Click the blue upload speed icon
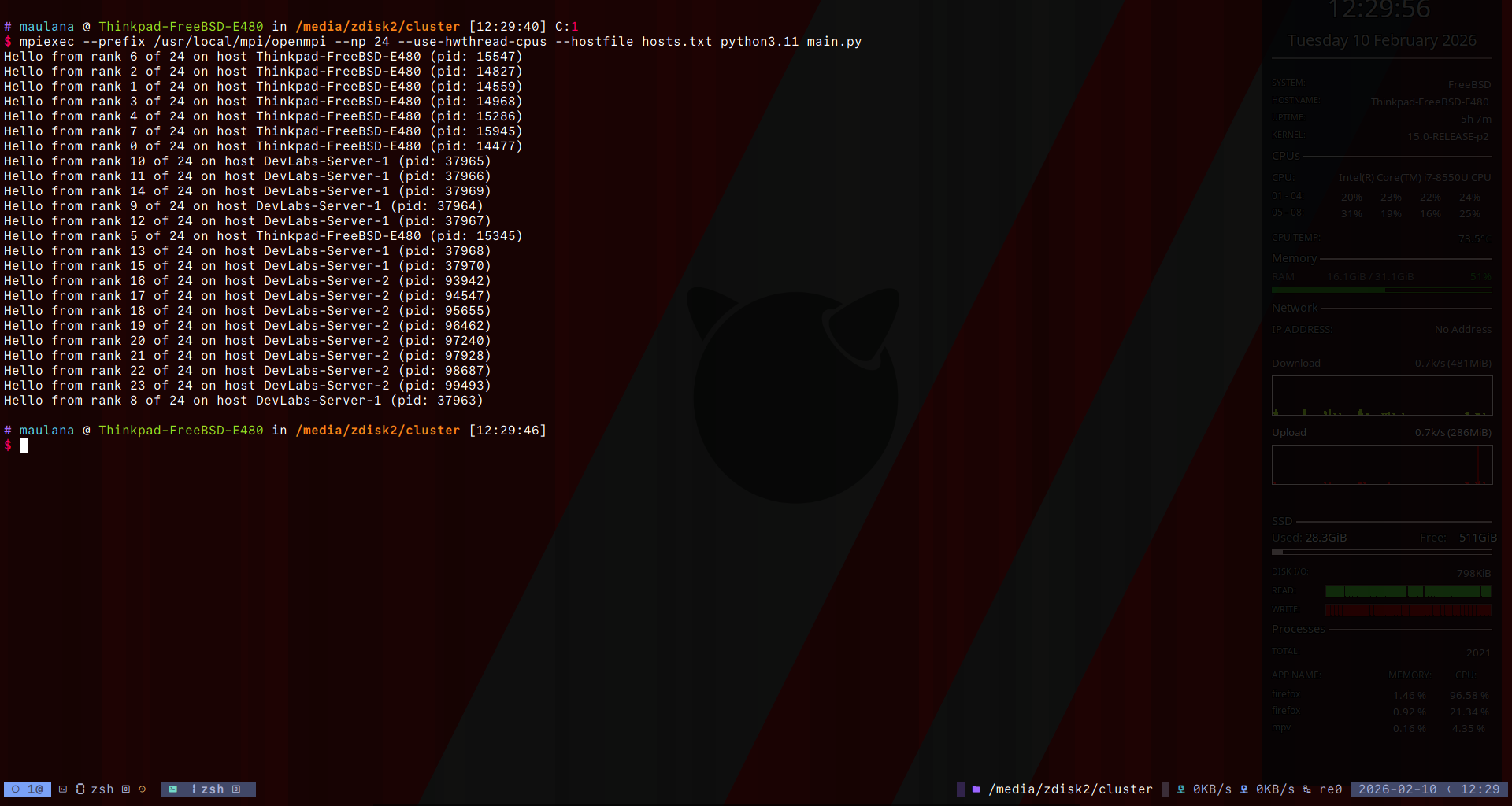Viewport: 1512px width, 806px height. point(1244,789)
